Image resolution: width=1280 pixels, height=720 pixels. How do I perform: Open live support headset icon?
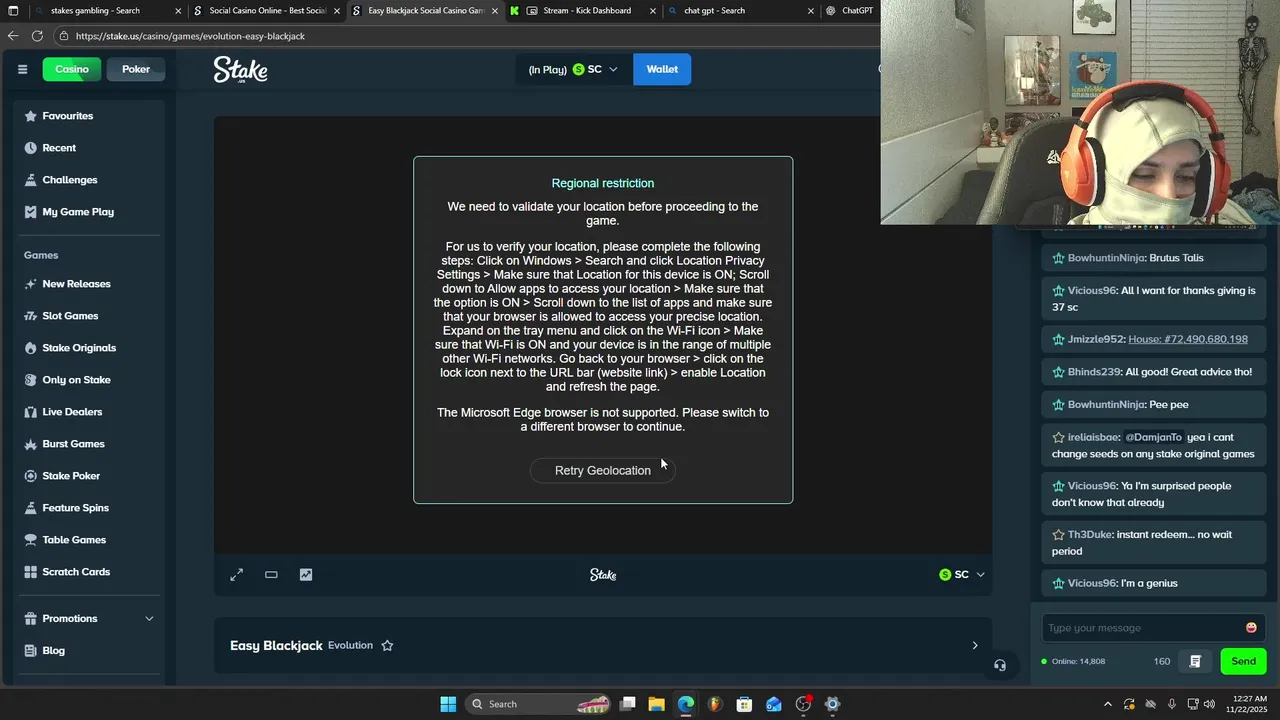point(1000,665)
